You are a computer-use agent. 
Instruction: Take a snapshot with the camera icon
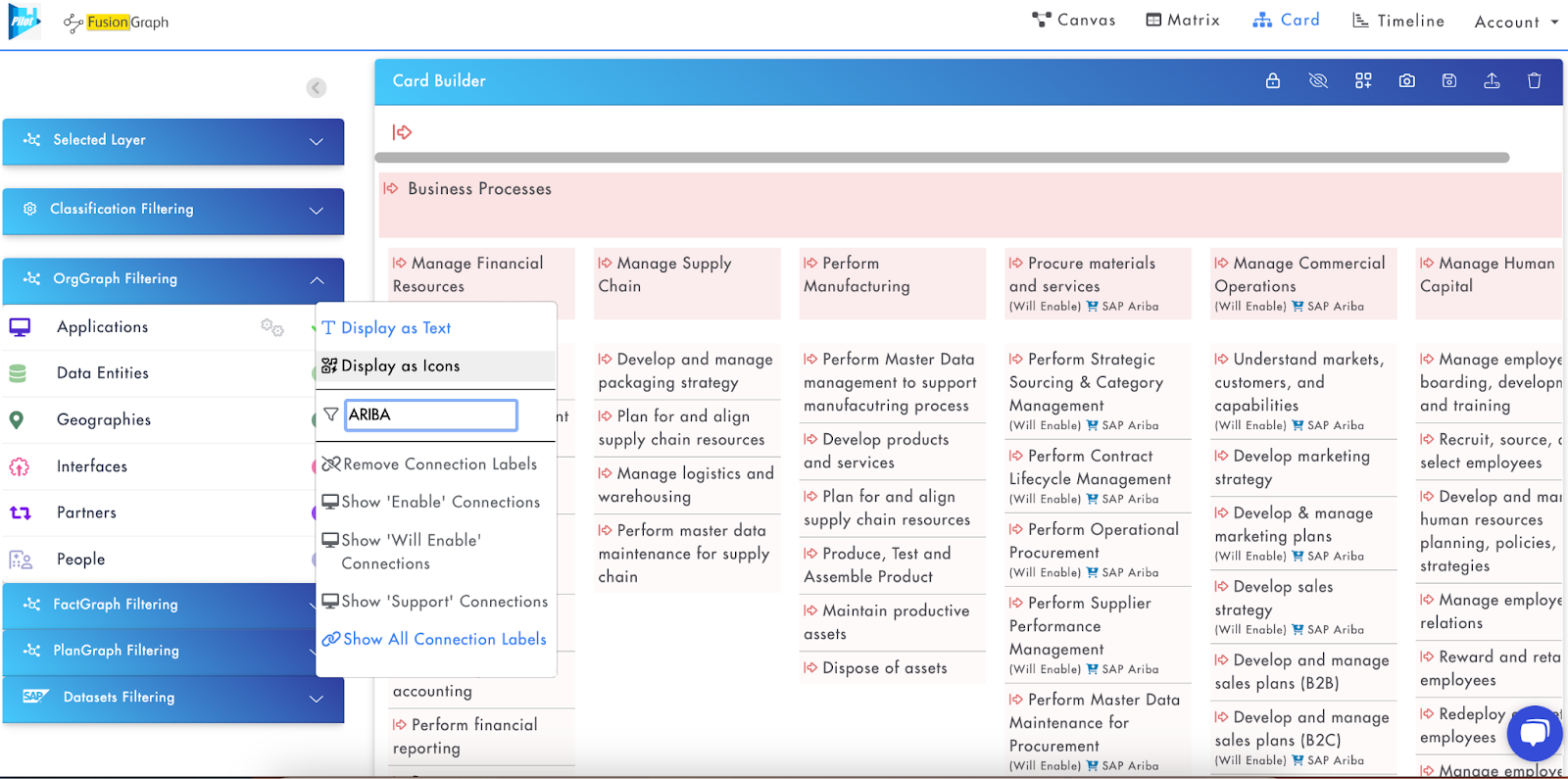(1406, 81)
